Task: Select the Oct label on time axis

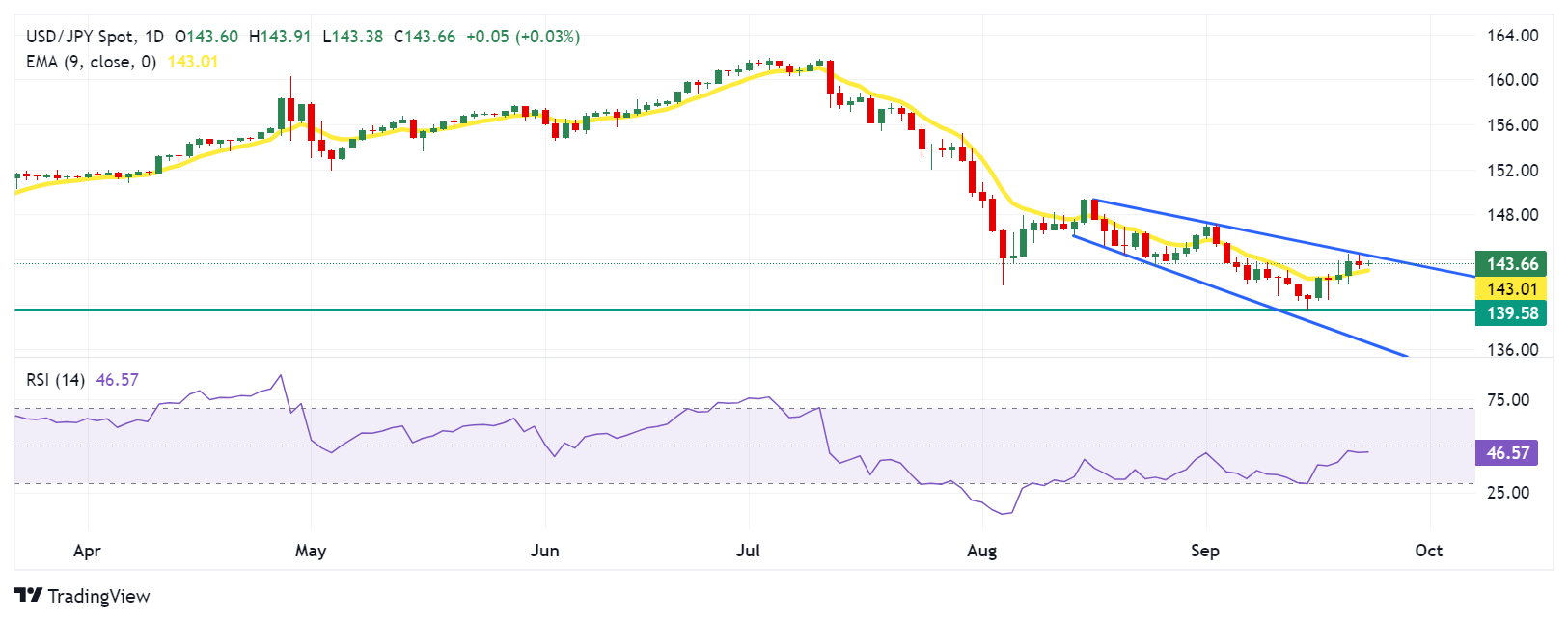Action: point(1428,551)
